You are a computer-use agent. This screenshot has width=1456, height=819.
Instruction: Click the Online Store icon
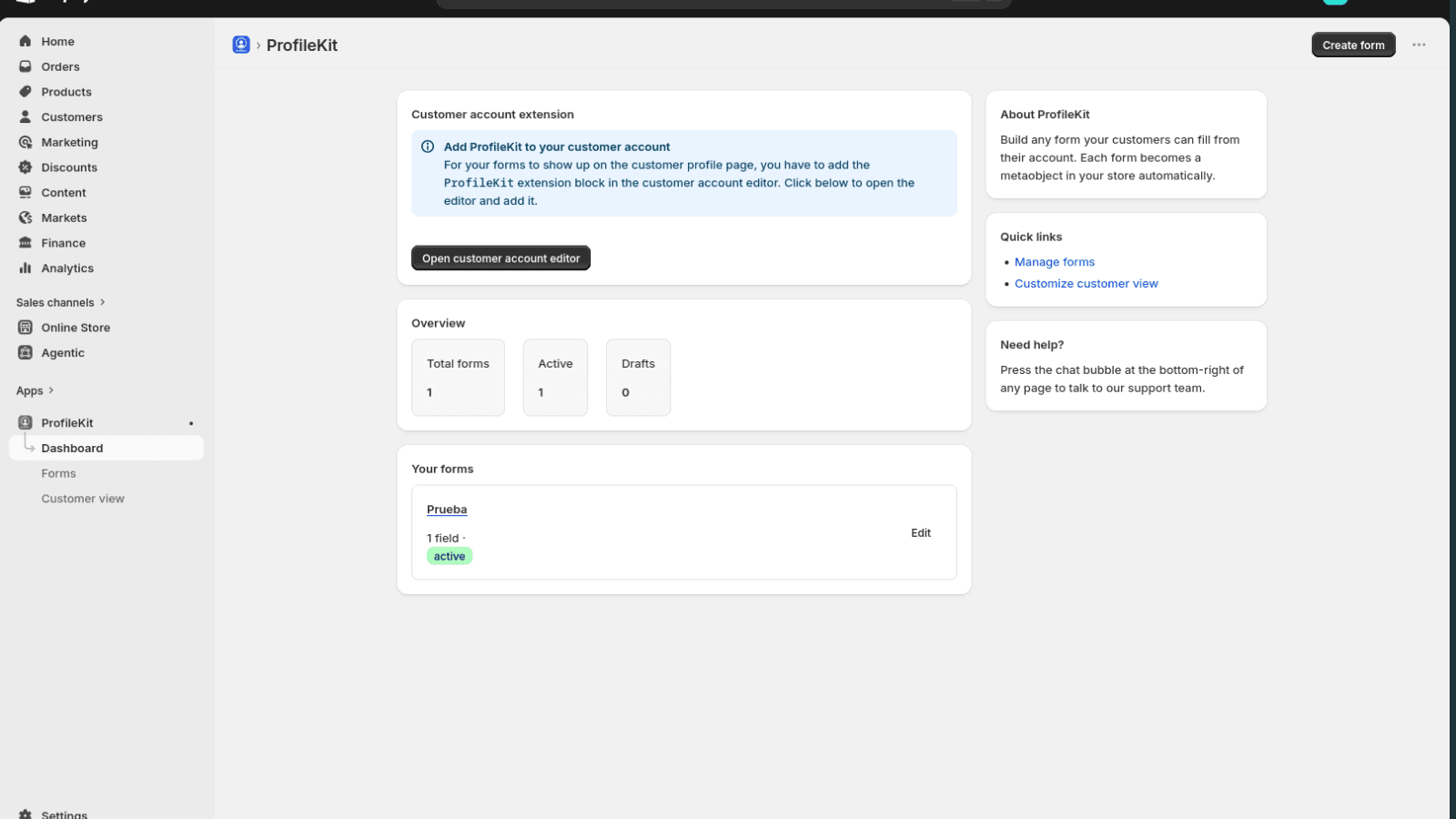point(25,328)
